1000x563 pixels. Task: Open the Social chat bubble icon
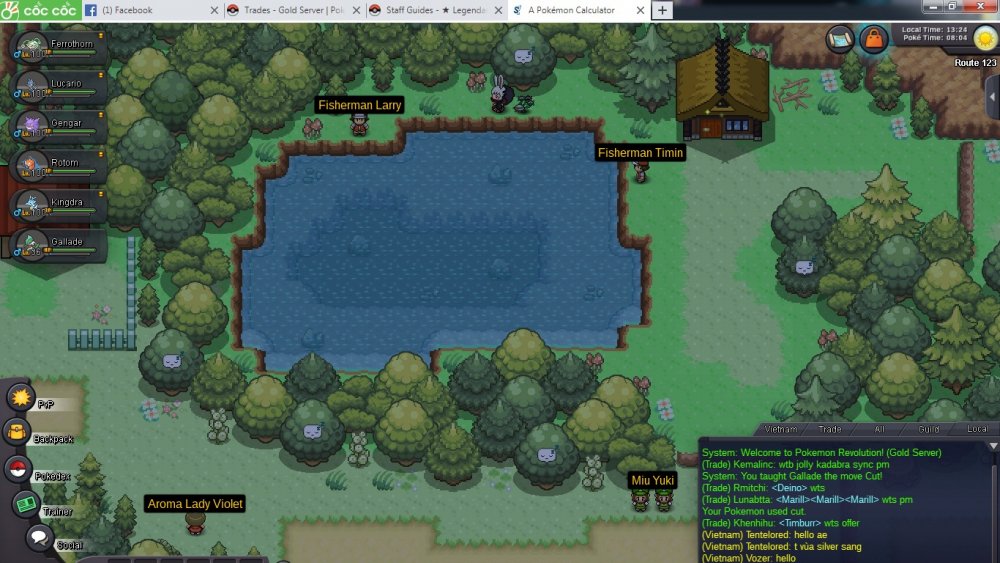(x=39, y=538)
